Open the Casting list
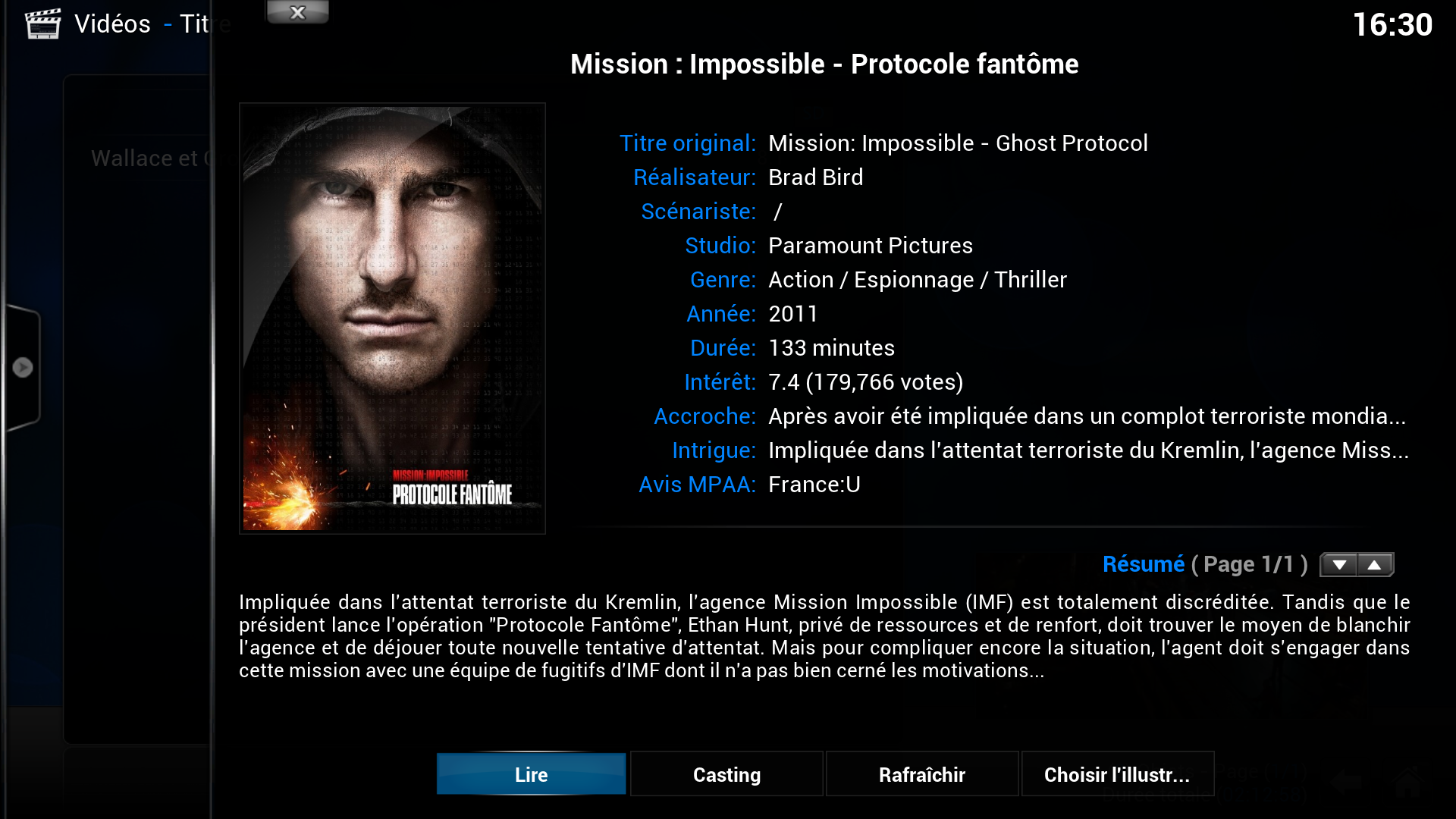The width and height of the screenshot is (1456, 819). 726,774
